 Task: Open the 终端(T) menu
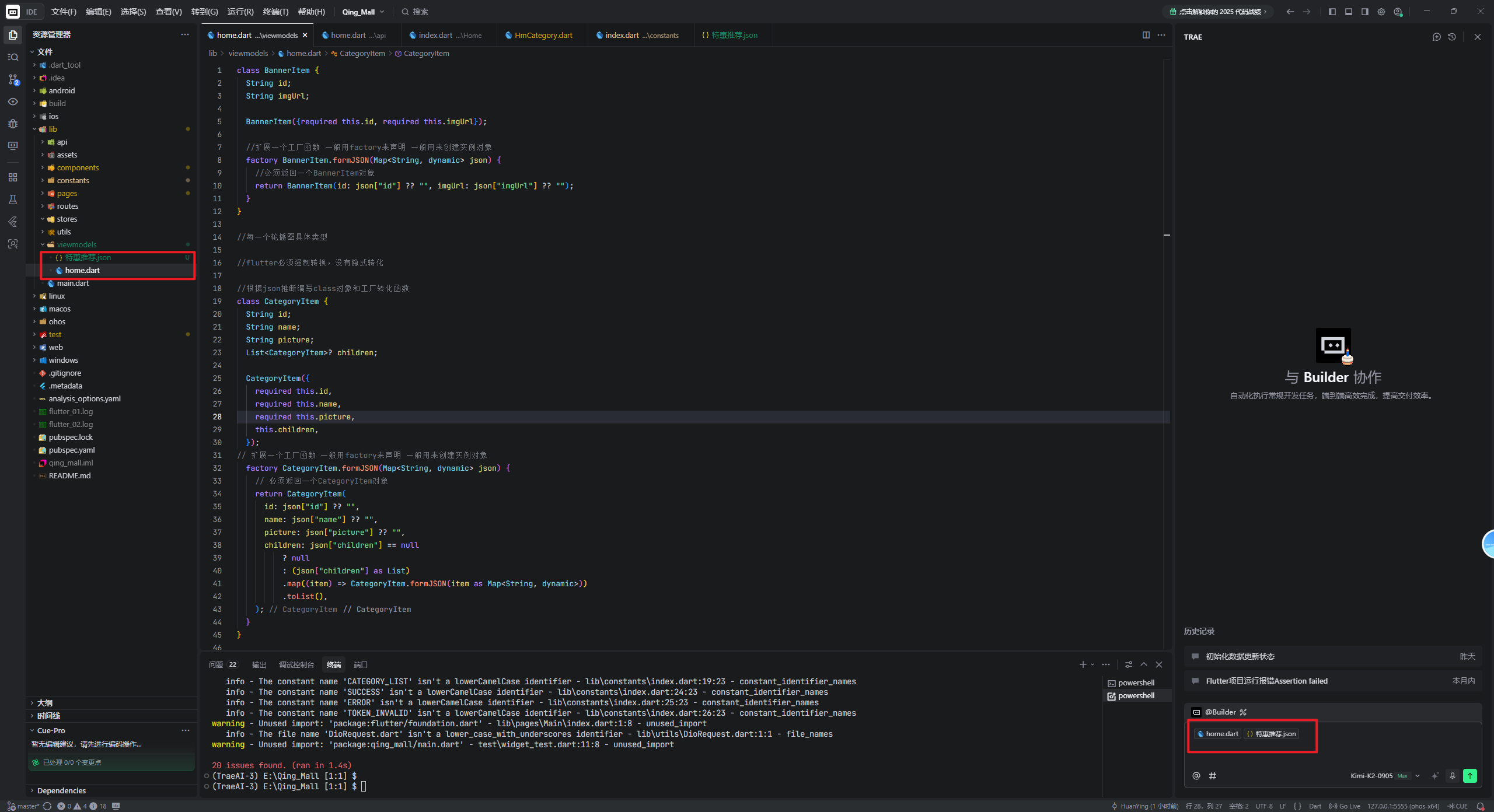tap(275, 12)
